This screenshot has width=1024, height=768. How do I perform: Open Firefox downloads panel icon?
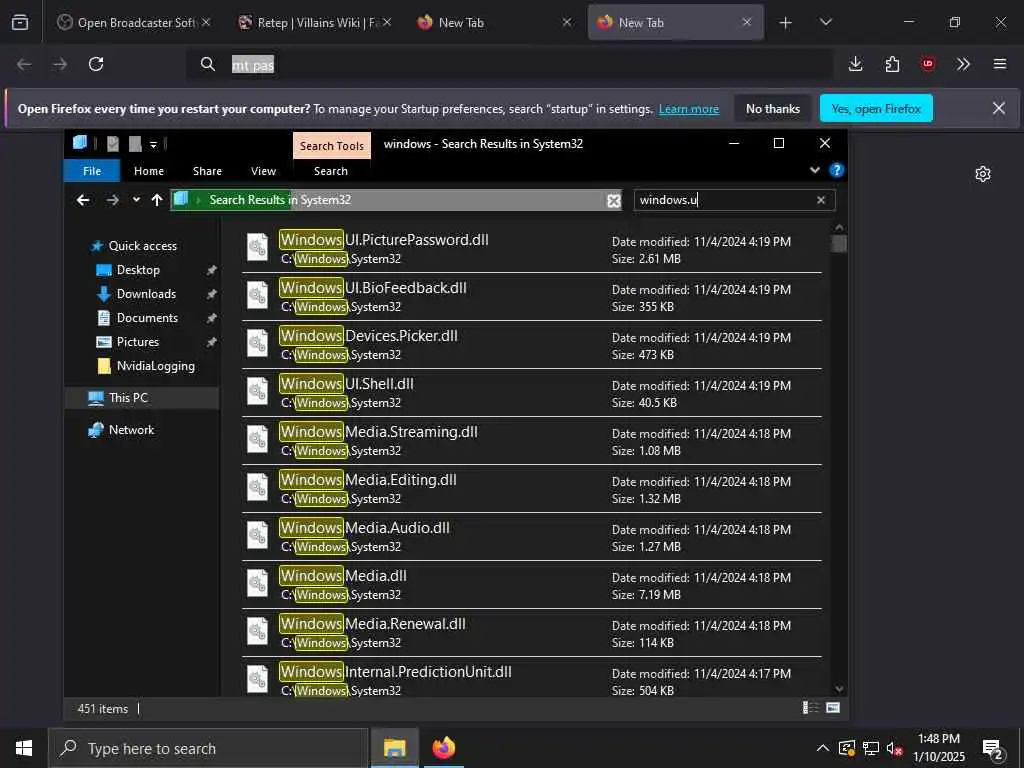tap(856, 64)
